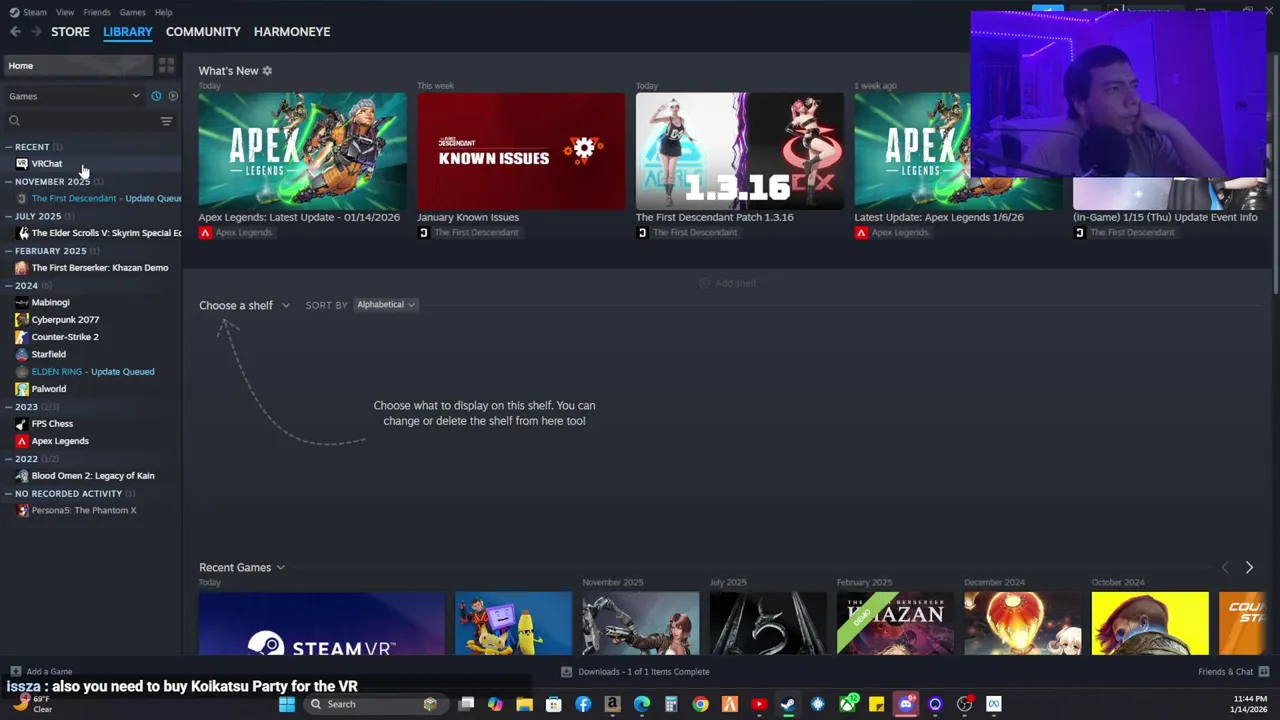The height and width of the screenshot is (720, 1280).
Task: Open Sort By Alphabetical dropdown
Action: coord(386,305)
